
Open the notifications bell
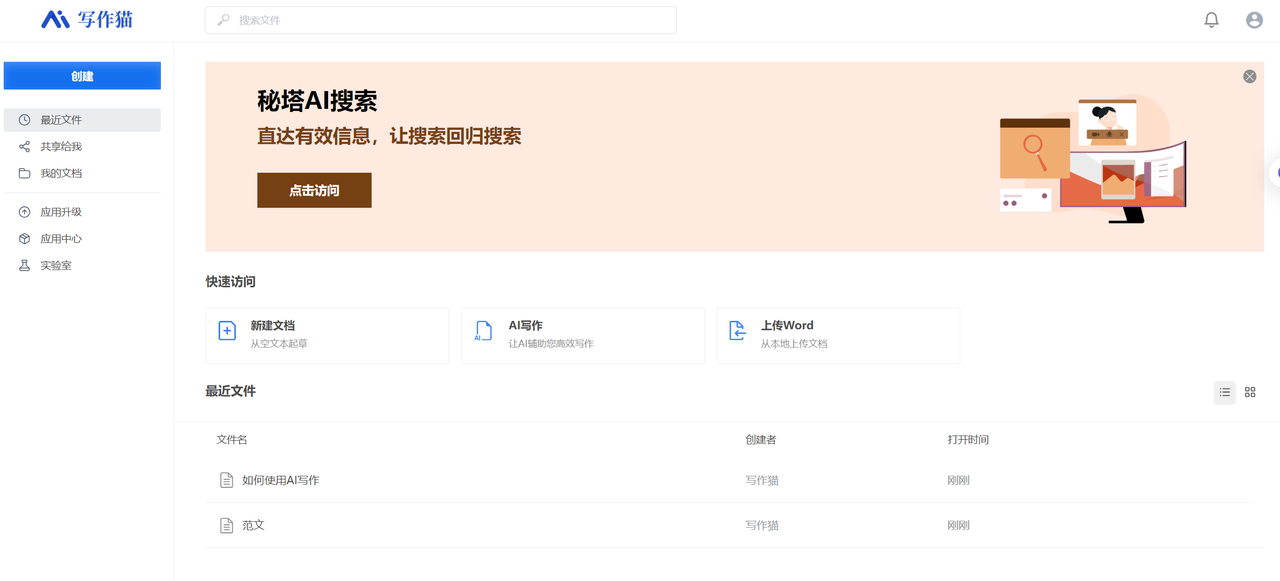point(1211,20)
